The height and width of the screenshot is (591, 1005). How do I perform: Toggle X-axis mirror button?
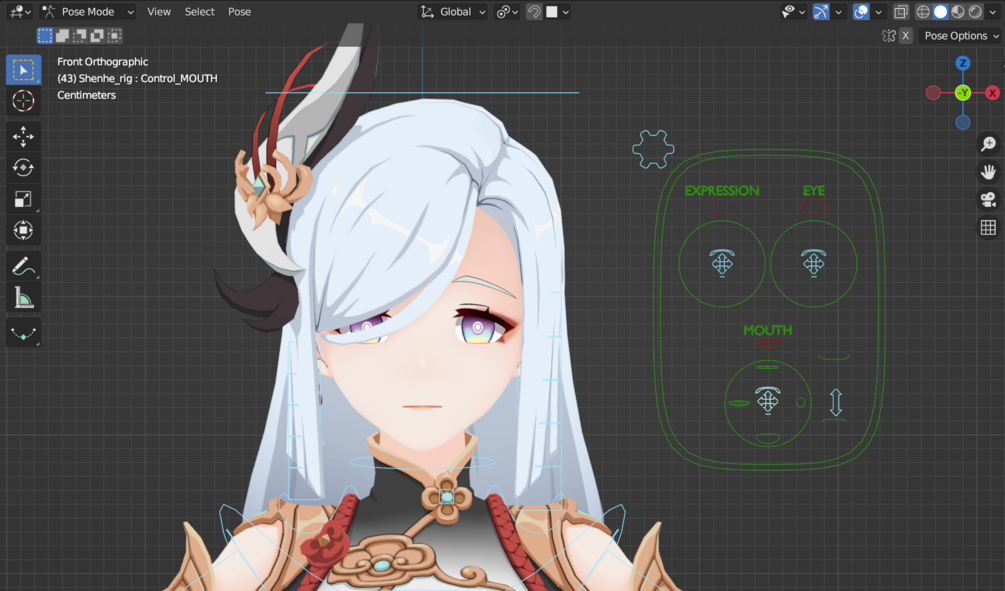905,36
